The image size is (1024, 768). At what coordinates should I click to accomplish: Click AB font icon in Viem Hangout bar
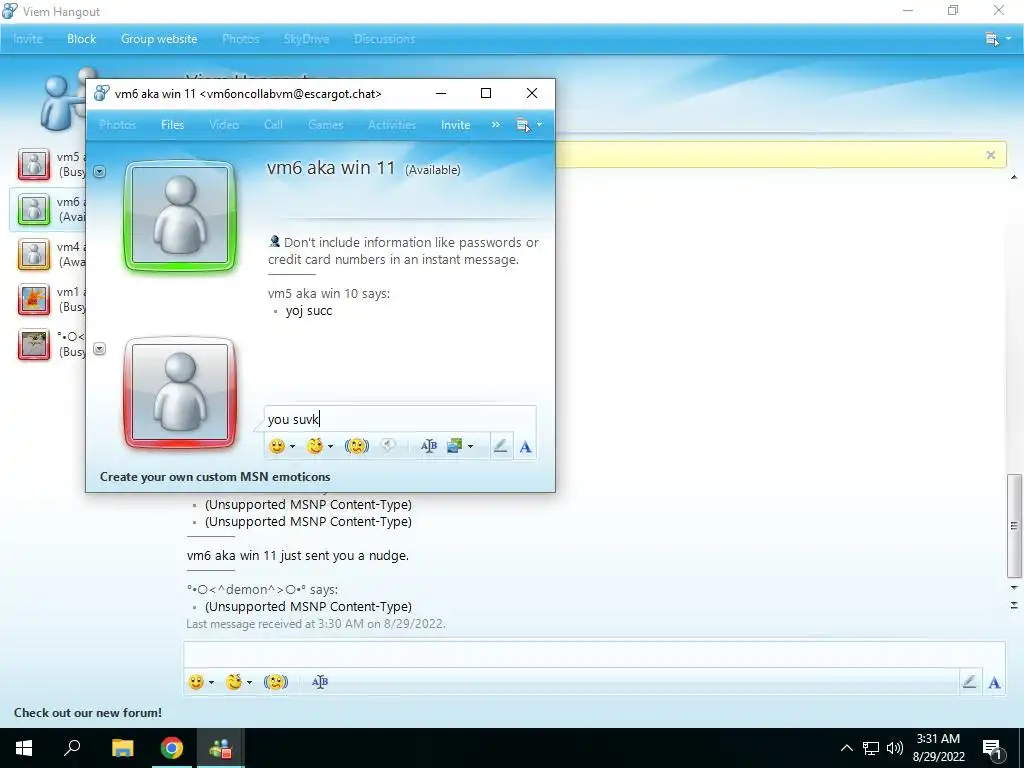(x=320, y=682)
